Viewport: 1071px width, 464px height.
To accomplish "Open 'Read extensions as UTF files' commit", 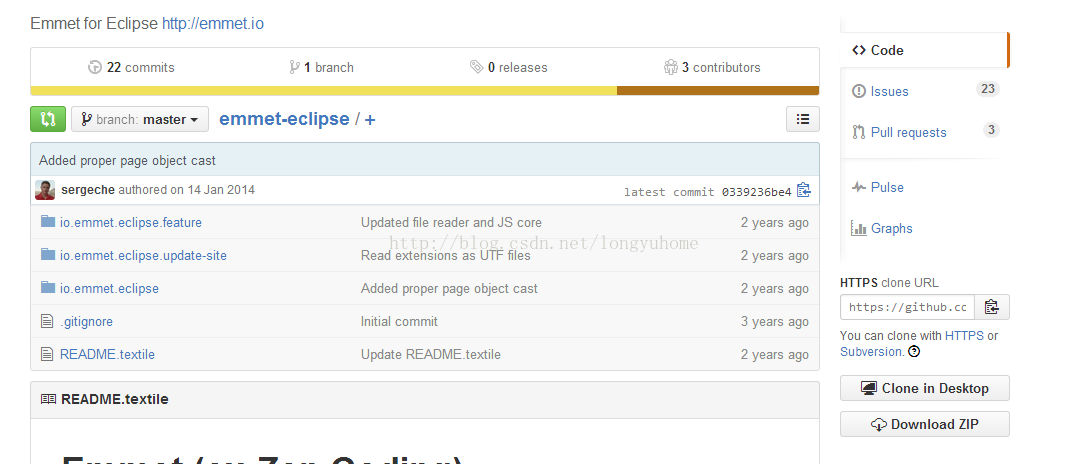I will click(445, 255).
